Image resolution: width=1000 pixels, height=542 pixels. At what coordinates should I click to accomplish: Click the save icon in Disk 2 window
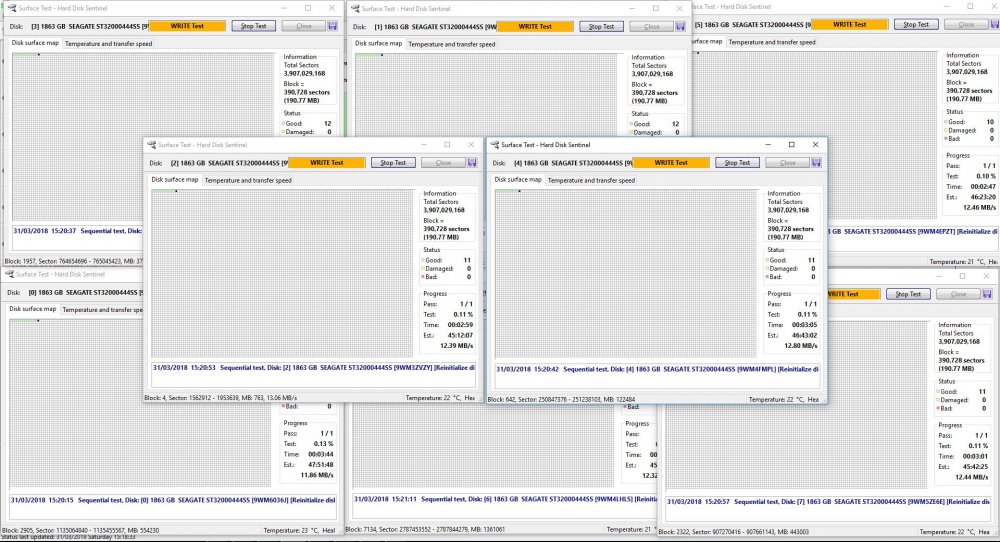click(x=472, y=163)
